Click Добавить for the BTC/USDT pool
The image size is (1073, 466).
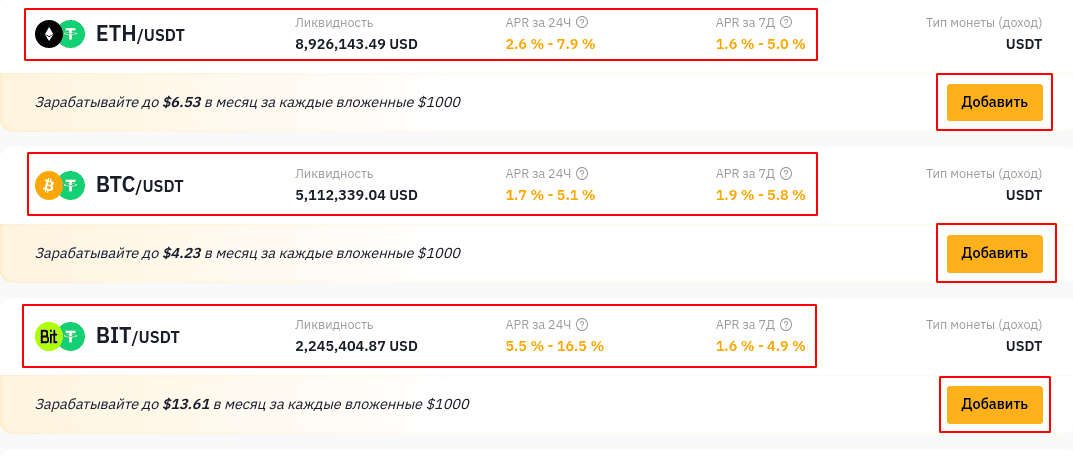click(x=994, y=254)
